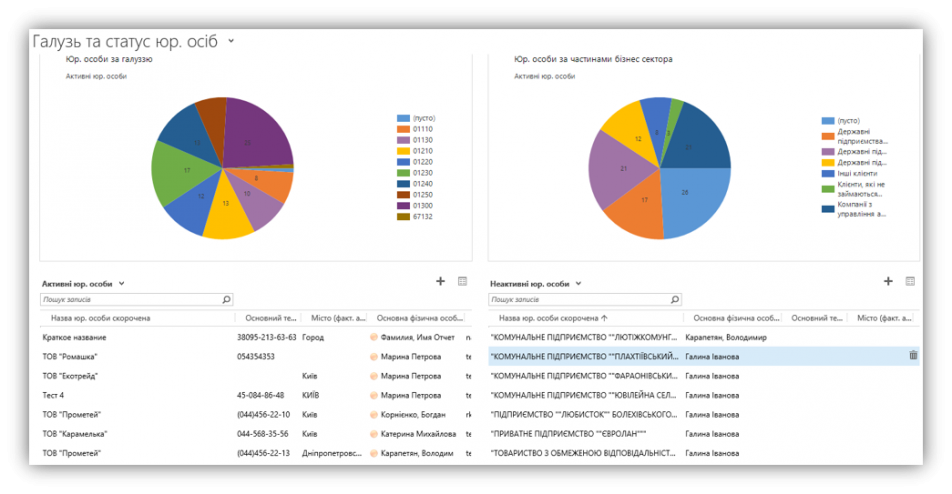Open the dashboard selector chevron beside the title

point(231,41)
